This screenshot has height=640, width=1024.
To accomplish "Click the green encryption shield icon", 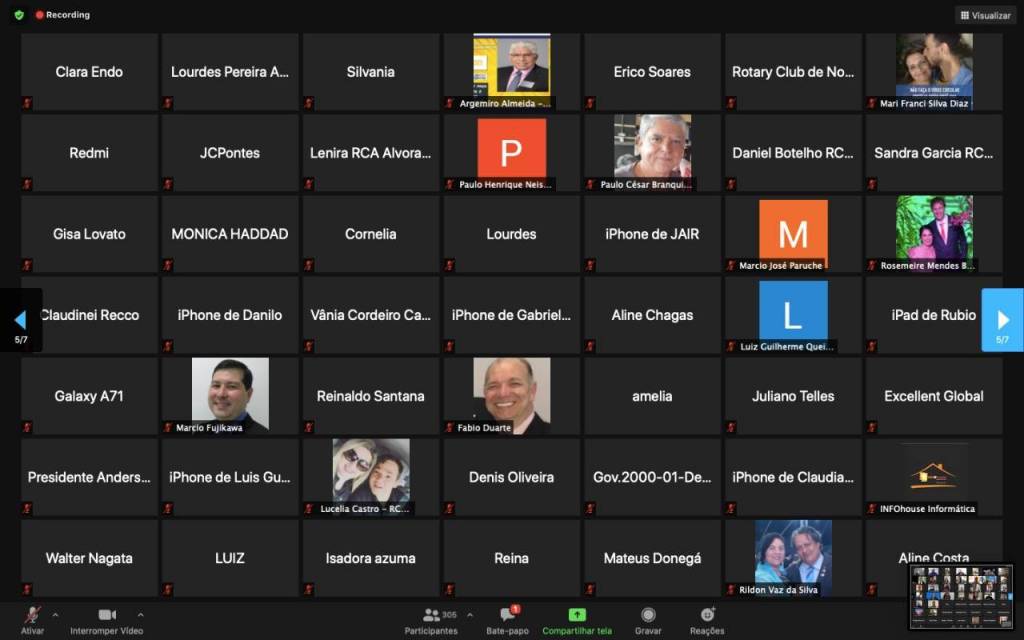I will click(x=18, y=15).
